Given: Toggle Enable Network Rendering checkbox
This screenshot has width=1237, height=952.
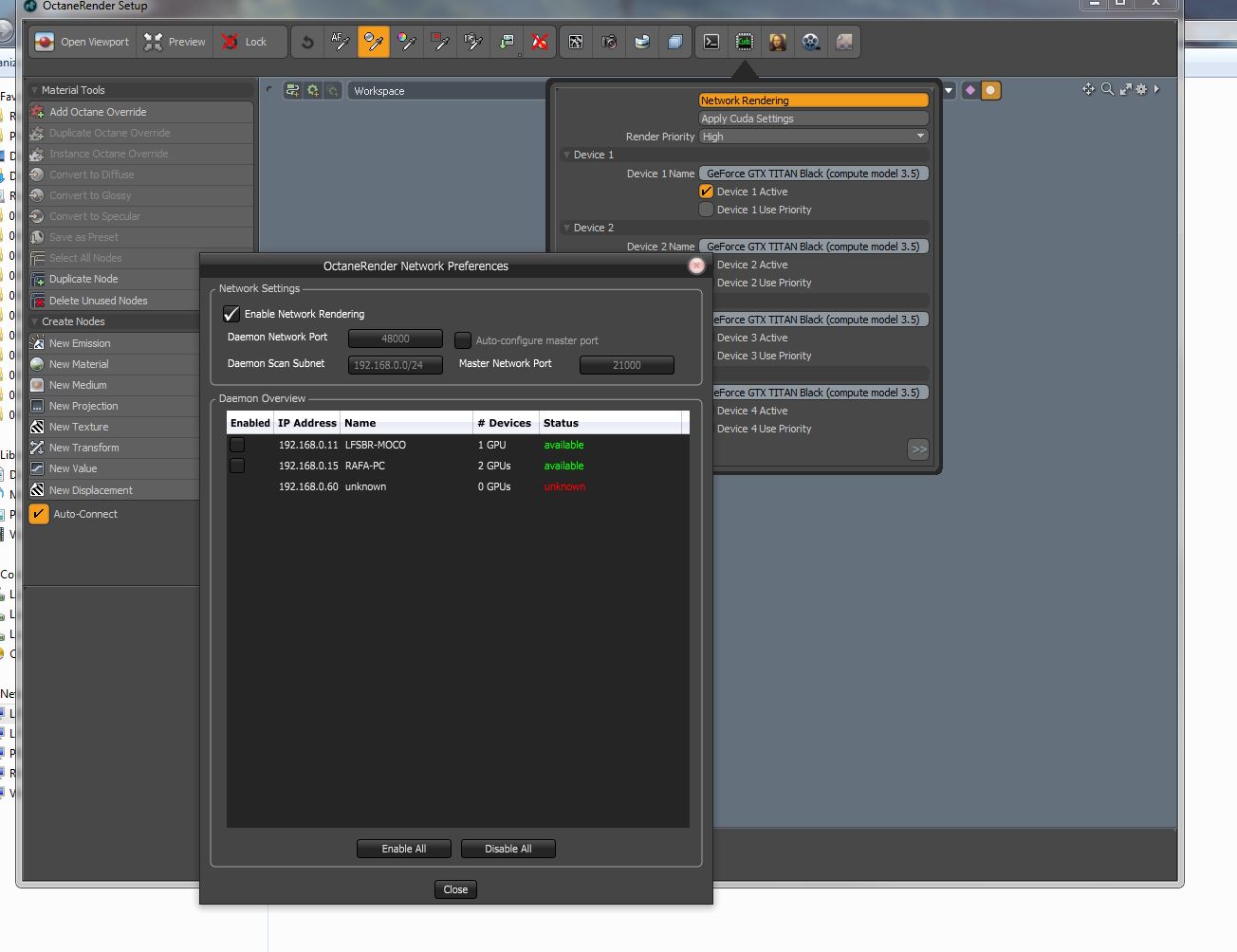Looking at the screenshot, I should click(231, 314).
